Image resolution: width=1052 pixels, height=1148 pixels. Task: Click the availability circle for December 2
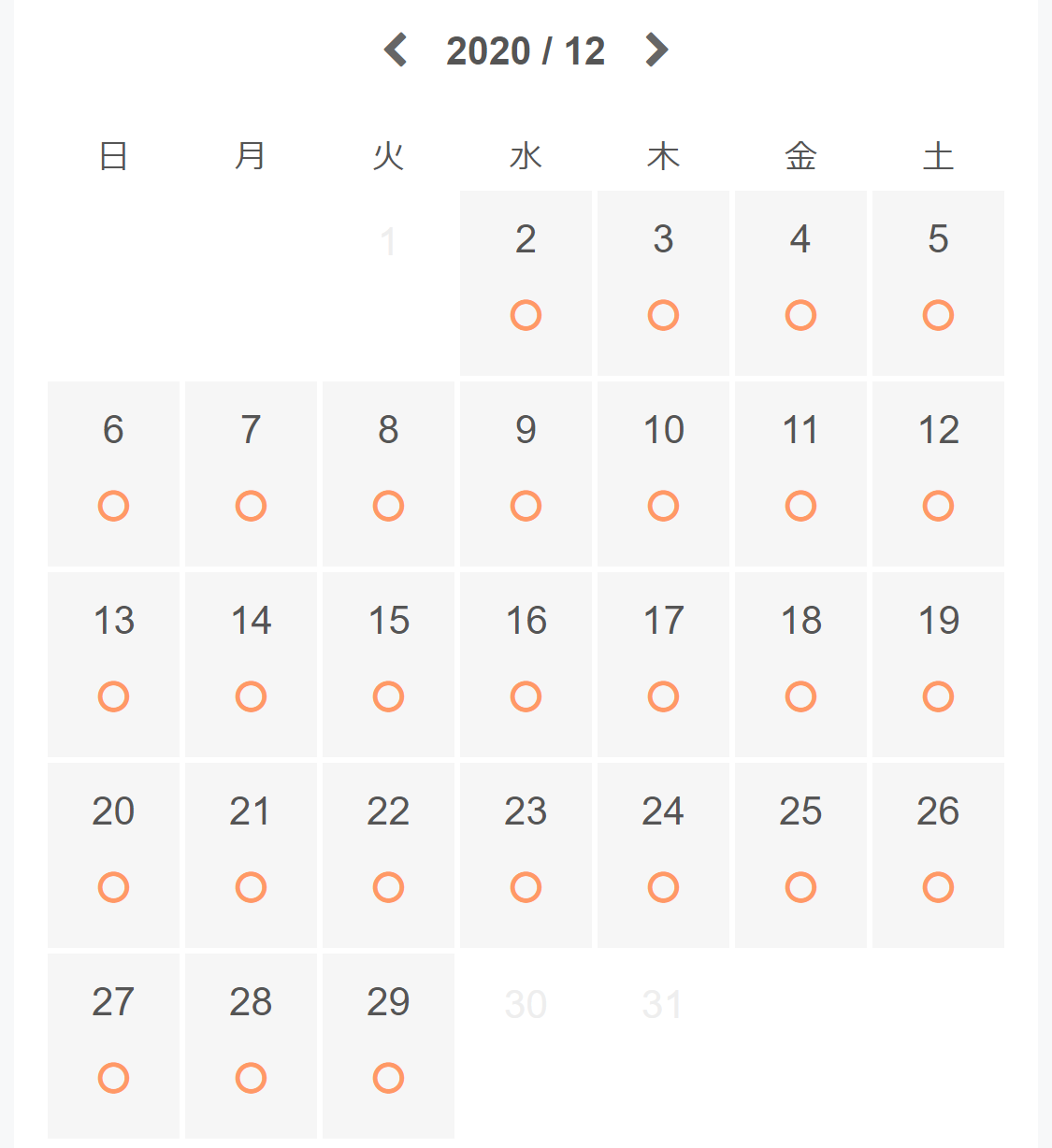click(x=526, y=315)
